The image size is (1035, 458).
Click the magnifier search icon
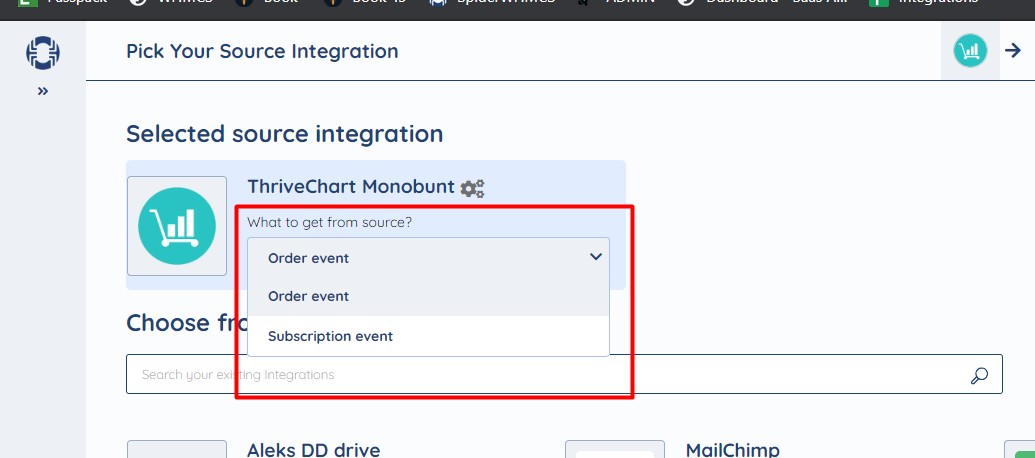click(979, 376)
